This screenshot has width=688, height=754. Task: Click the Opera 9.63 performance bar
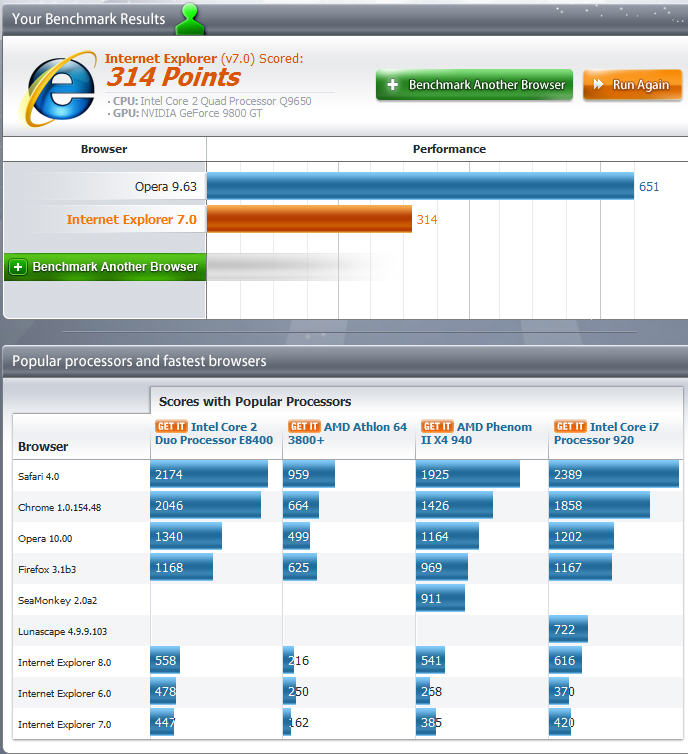(x=420, y=186)
